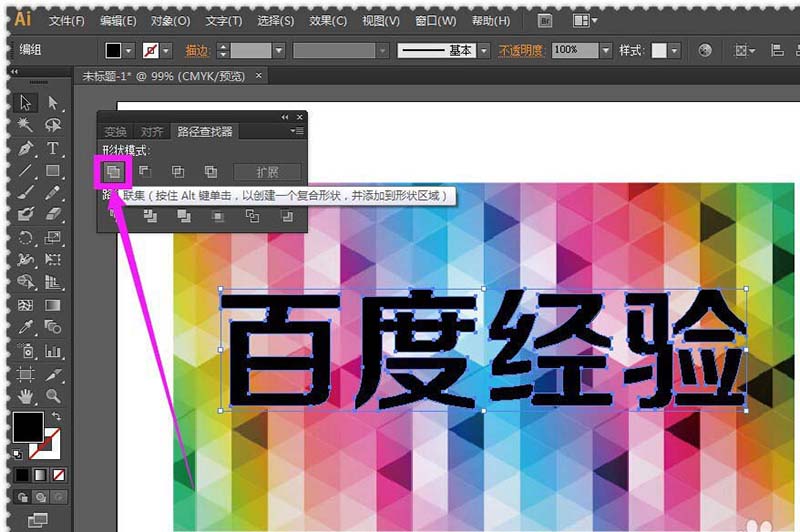Enable Draw Behind mode
This screenshot has height=532, width=800.
pyautogui.click(x=41, y=497)
